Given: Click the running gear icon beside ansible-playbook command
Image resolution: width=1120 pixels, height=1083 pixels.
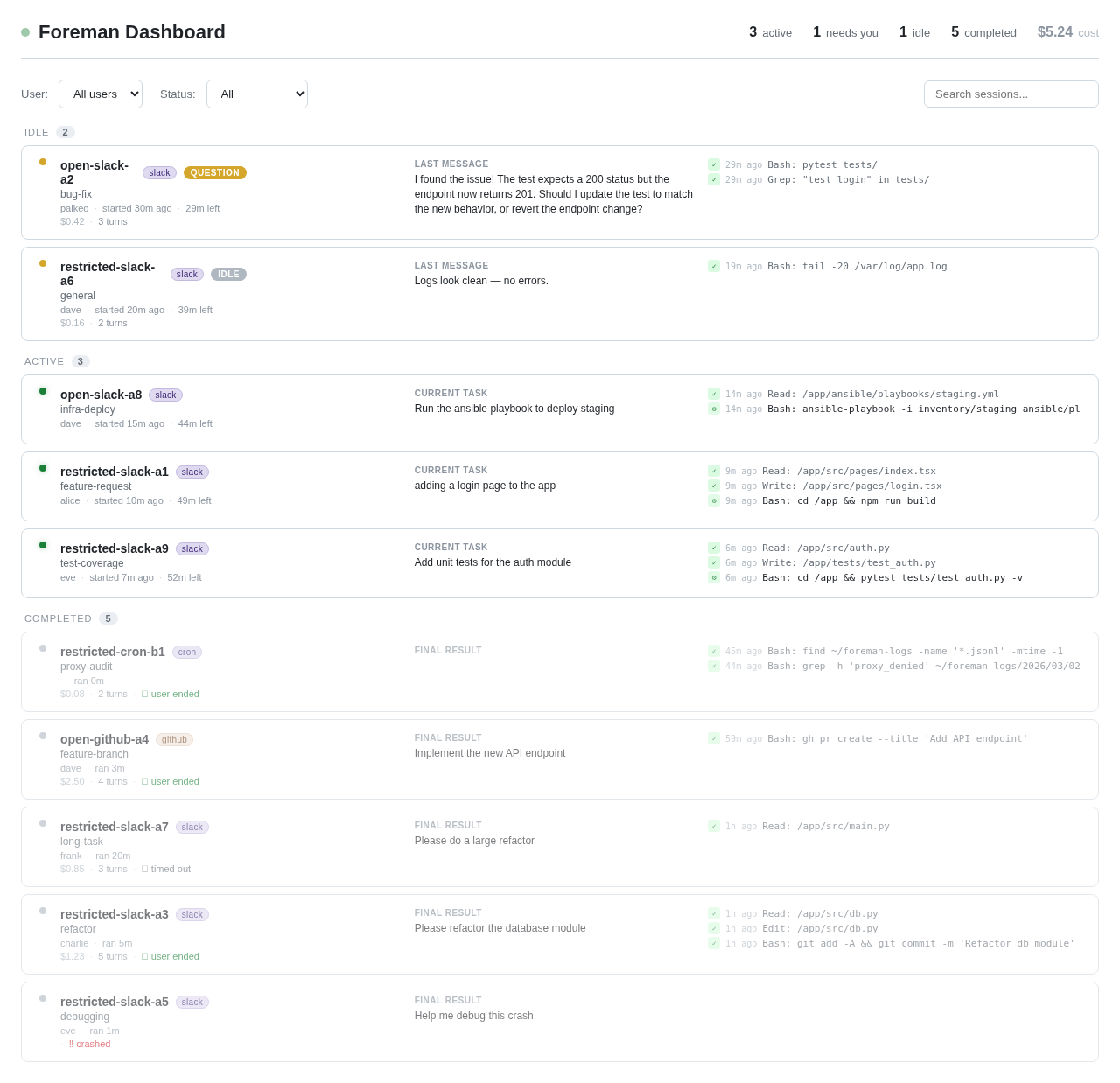Looking at the screenshot, I should click(714, 409).
